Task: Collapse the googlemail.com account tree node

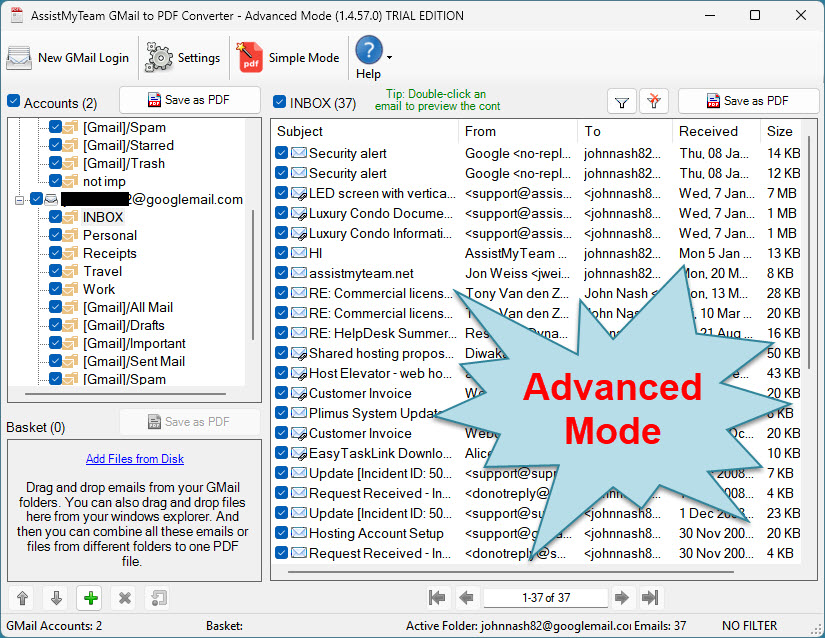Action: coord(19,200)
